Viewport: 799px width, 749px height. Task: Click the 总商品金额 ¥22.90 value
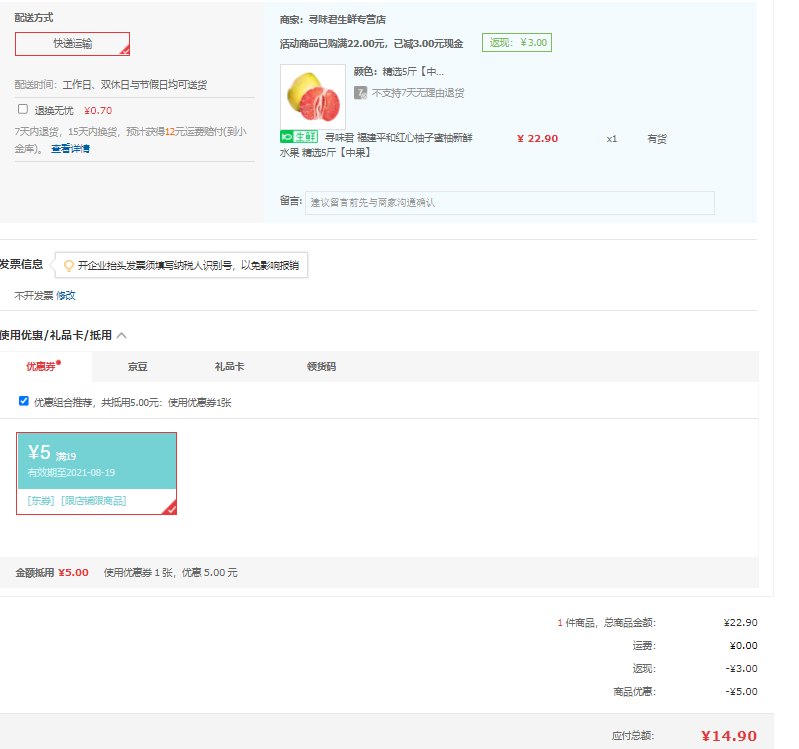[740, 623]
